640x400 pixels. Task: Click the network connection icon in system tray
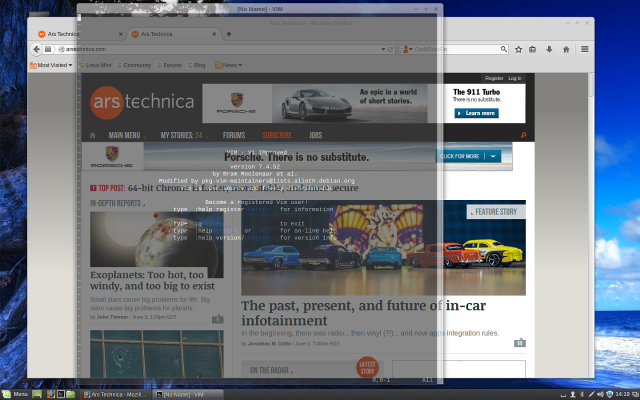pos(591,394)
